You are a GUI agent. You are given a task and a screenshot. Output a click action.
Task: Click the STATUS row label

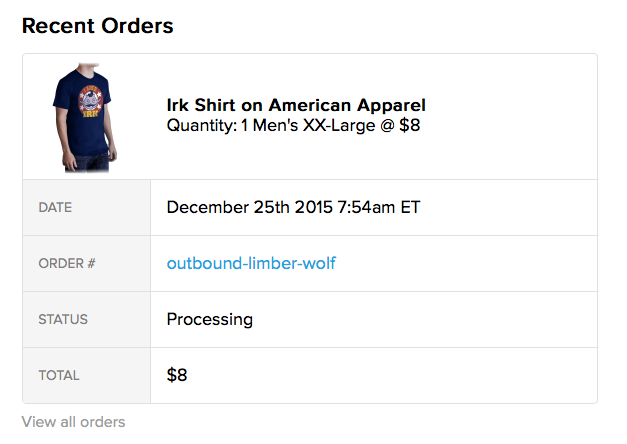pos(63,320)
